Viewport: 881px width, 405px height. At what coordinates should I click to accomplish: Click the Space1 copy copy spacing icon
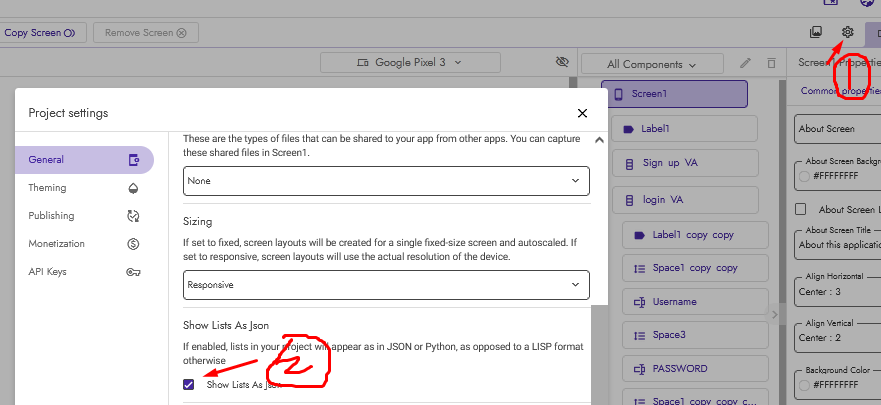click(x=639, y=269)
